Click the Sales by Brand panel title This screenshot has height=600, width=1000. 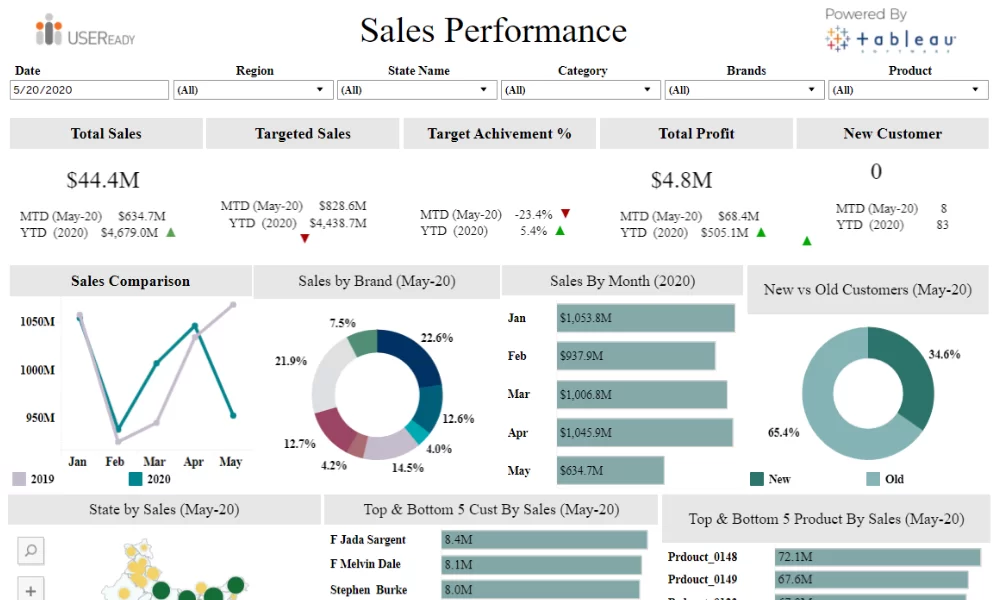[377, 281]
